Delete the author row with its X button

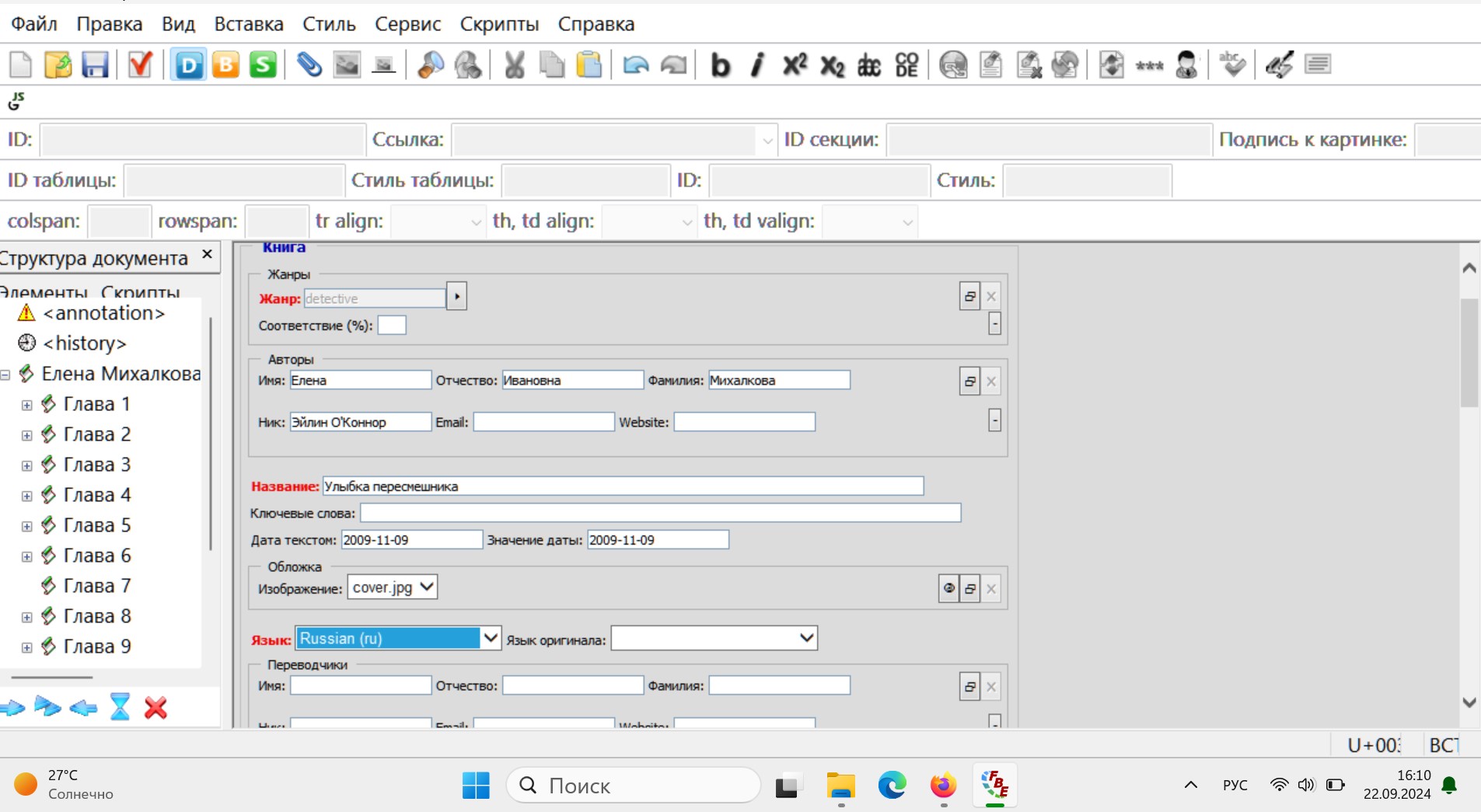coord(991,381)
